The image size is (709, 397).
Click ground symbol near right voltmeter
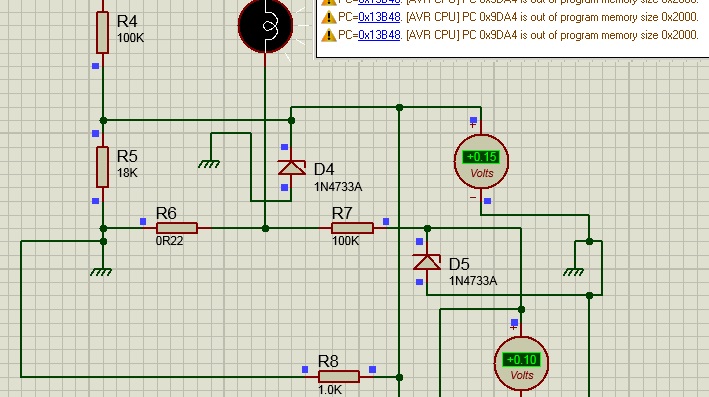573,272
